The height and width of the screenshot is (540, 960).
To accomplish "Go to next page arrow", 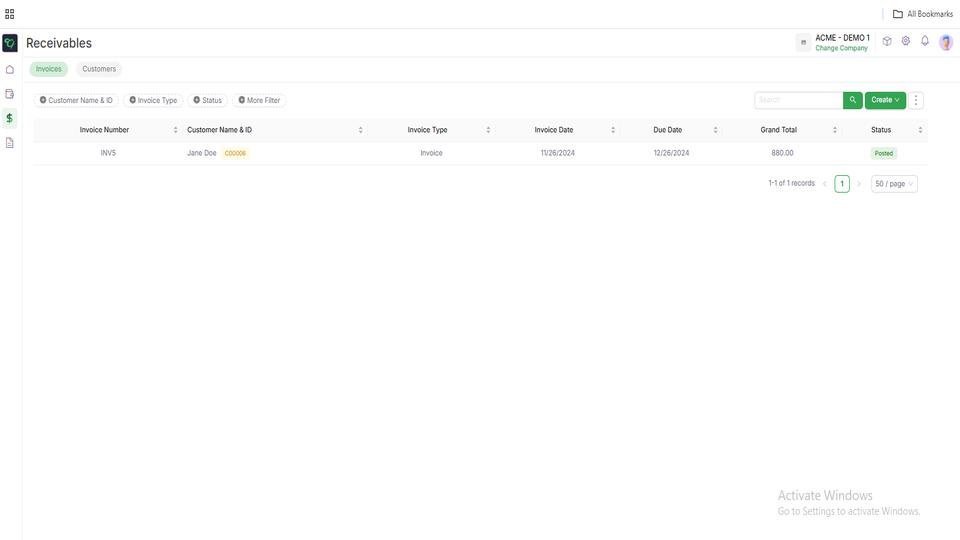I will (859, 184).
